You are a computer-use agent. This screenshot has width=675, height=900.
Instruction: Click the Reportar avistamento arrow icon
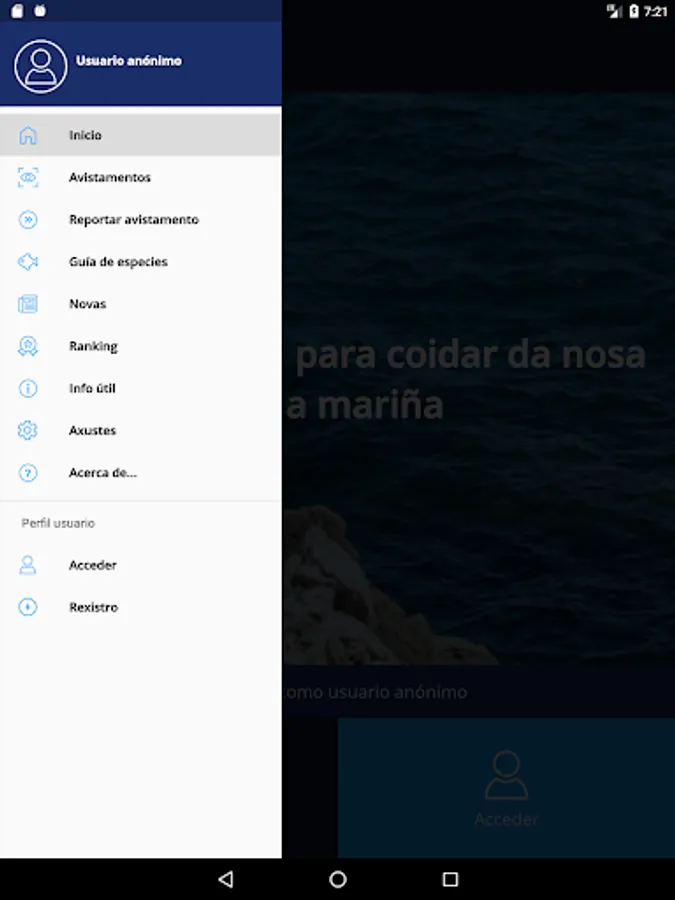[x=28, y=220]
